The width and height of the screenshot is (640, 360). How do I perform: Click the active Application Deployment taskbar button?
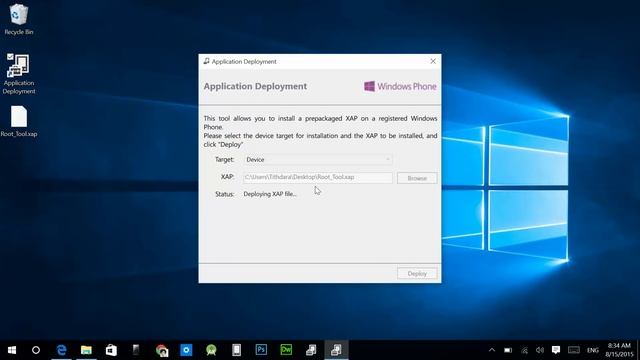click(x=336, y=350)
